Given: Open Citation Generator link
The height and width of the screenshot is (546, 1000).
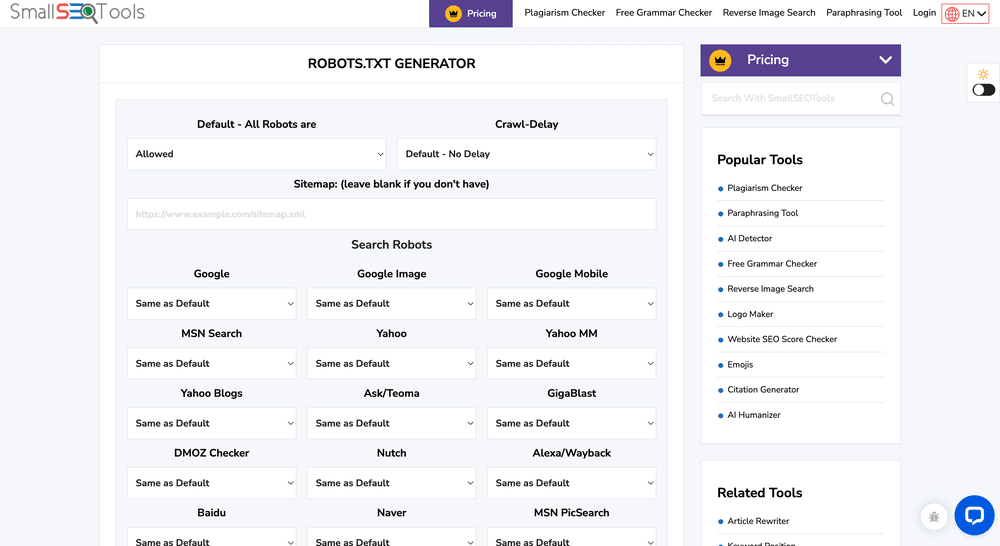Looking at the screenshot, I should [763, 390].
